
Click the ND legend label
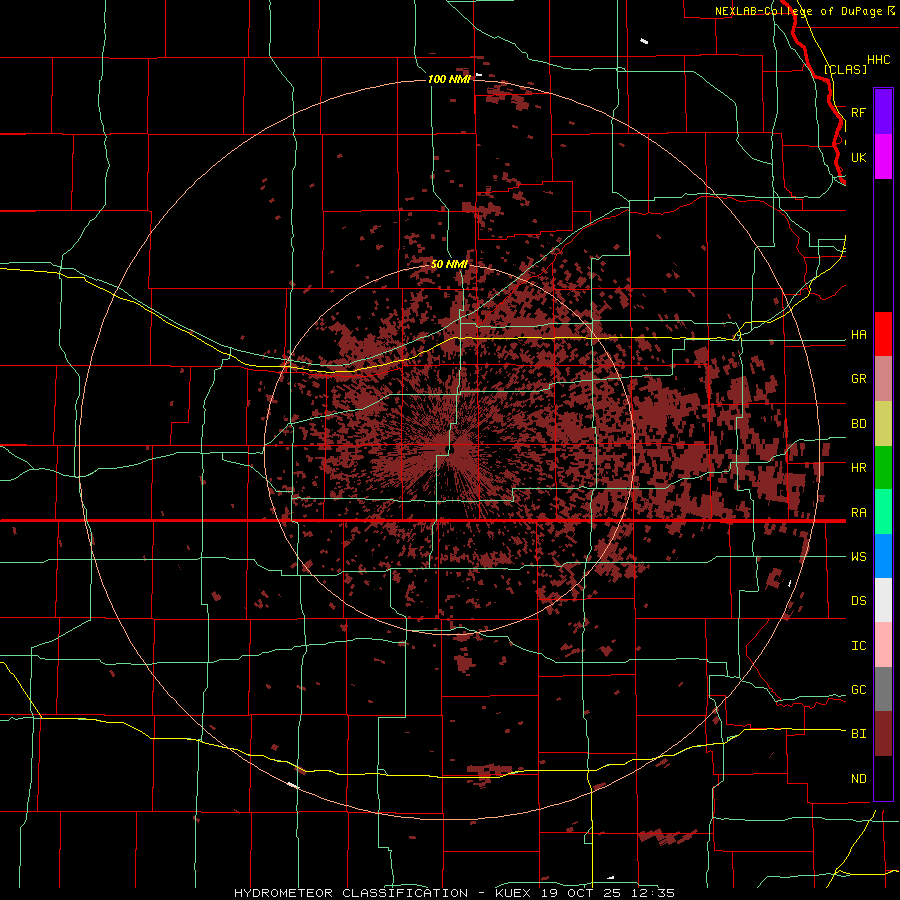(858, 778)
